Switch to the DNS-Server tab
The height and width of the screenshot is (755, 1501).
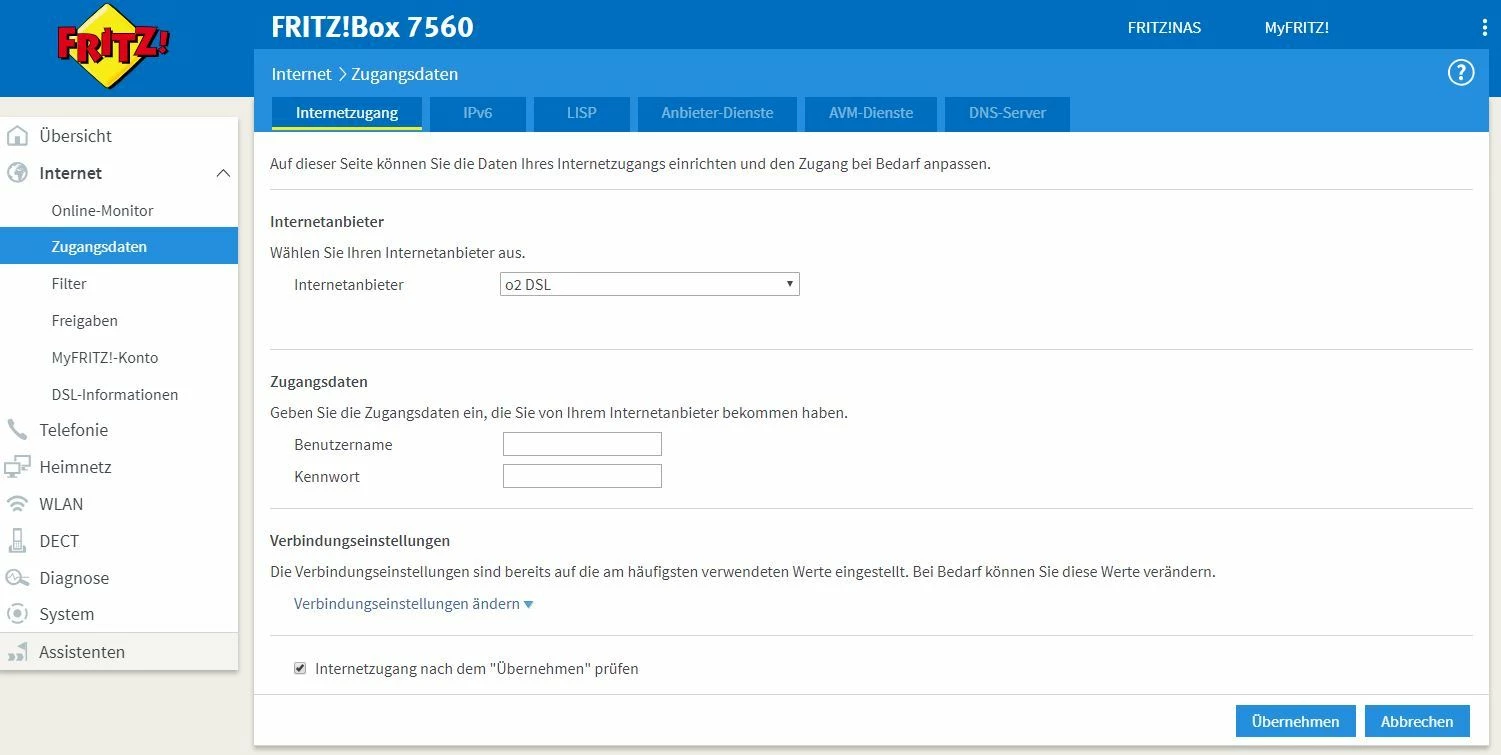click(x=1007, y=113)
